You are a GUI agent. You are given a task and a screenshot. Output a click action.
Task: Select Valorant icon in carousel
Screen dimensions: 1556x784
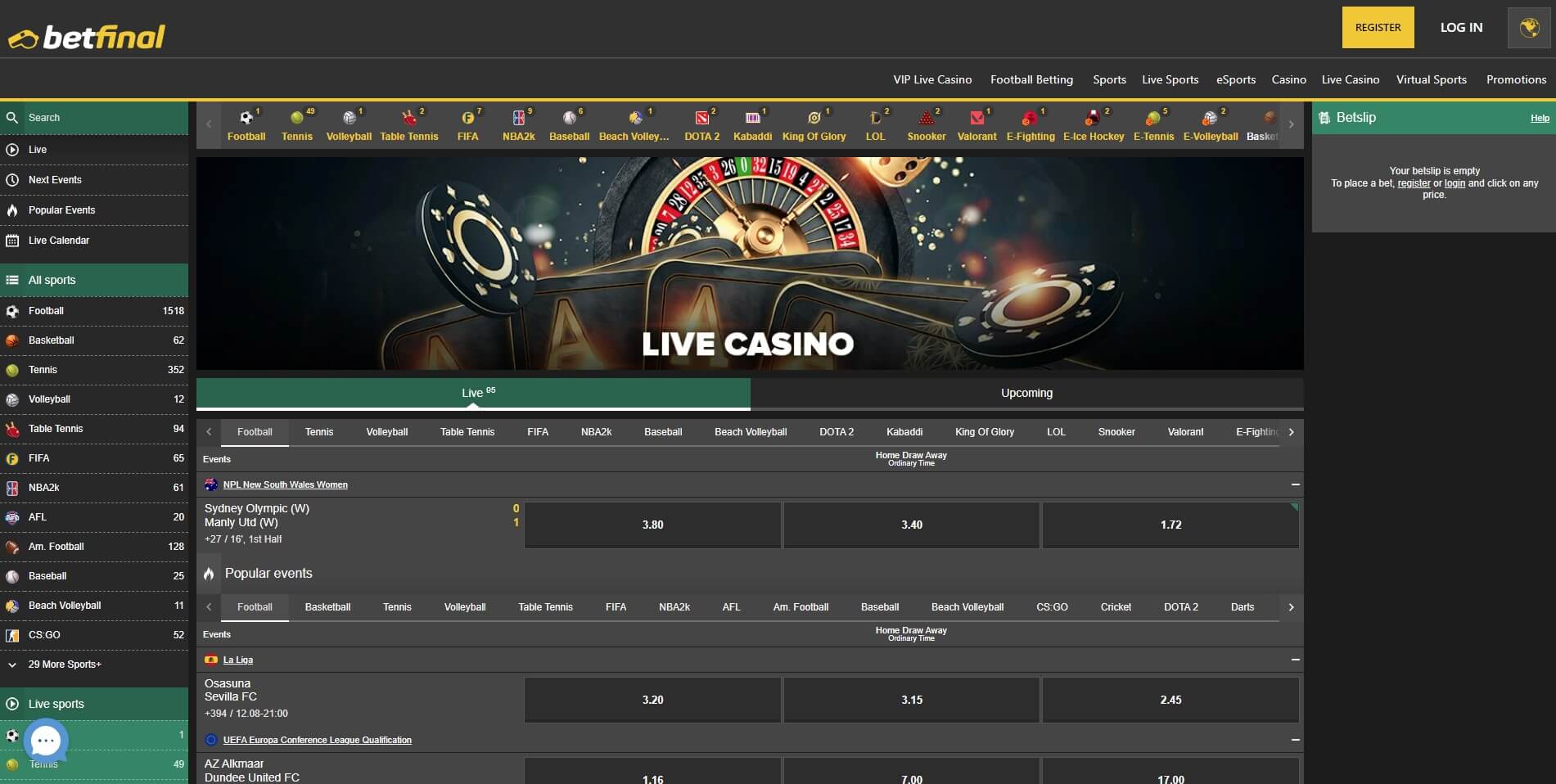(976, 125)
